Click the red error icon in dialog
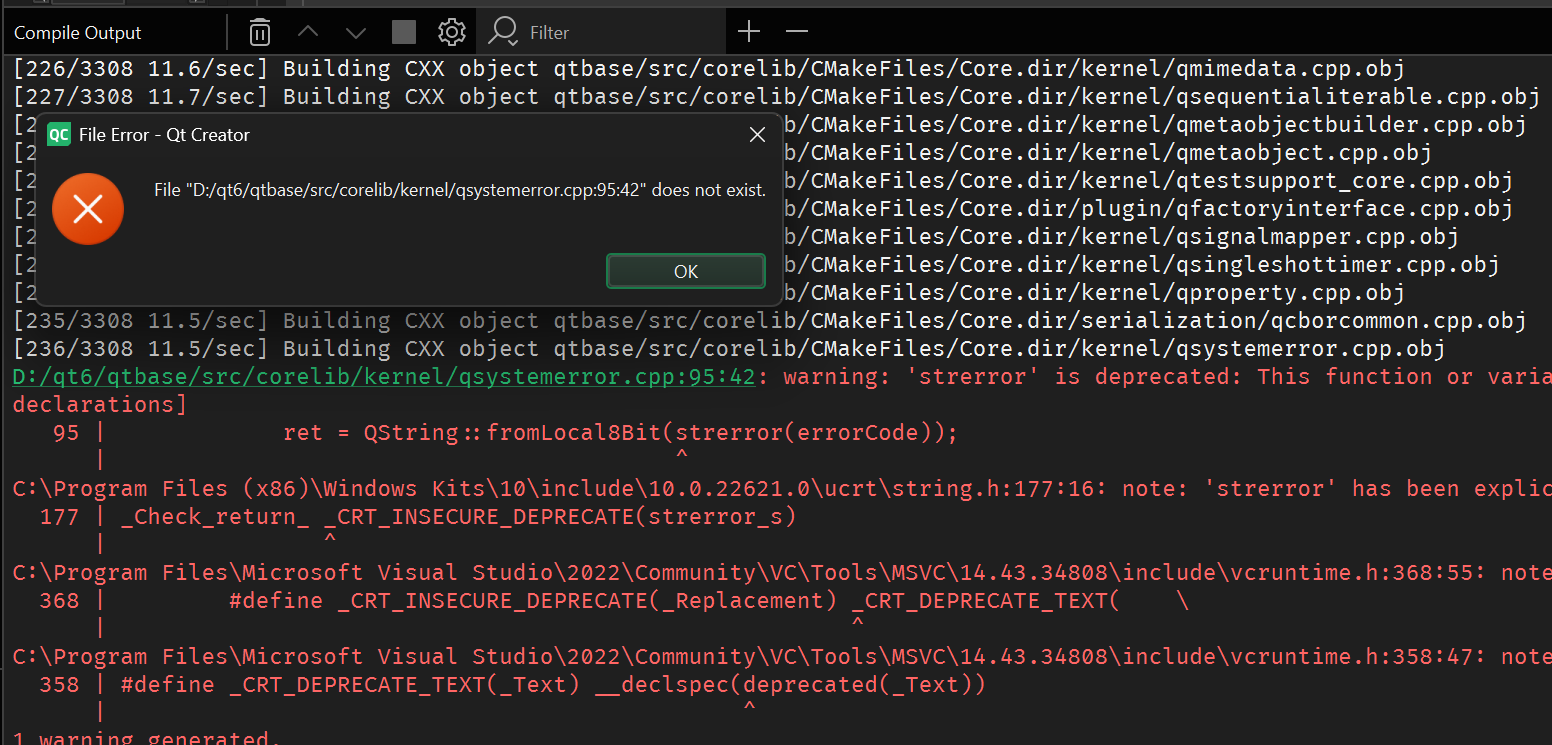 88,209
